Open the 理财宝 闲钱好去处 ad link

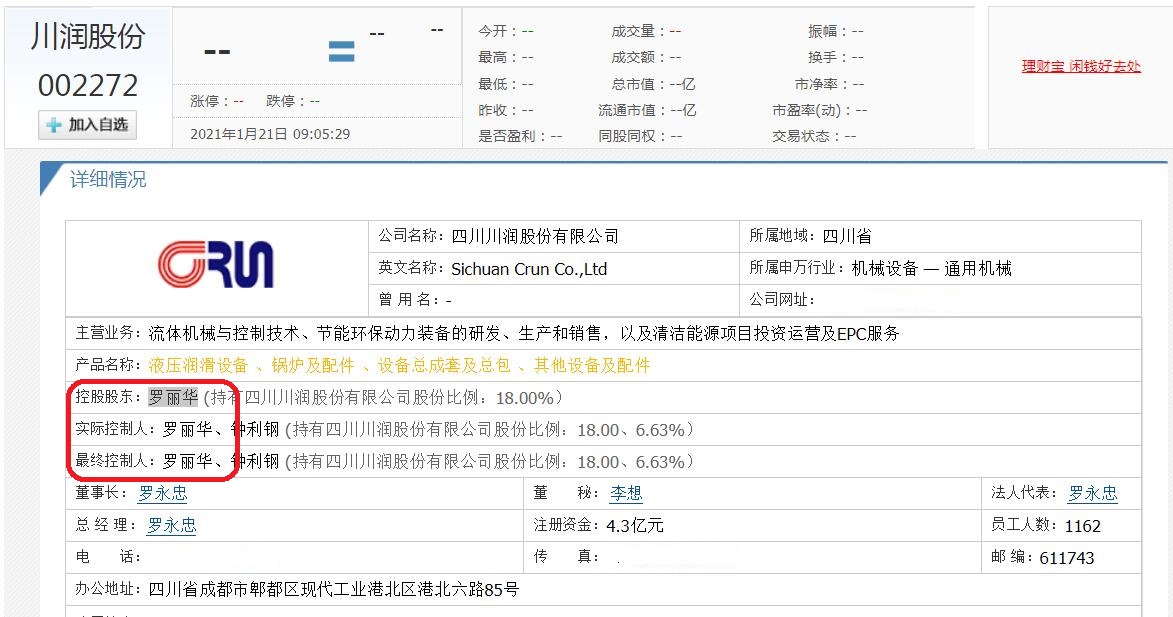(1081, 67)
